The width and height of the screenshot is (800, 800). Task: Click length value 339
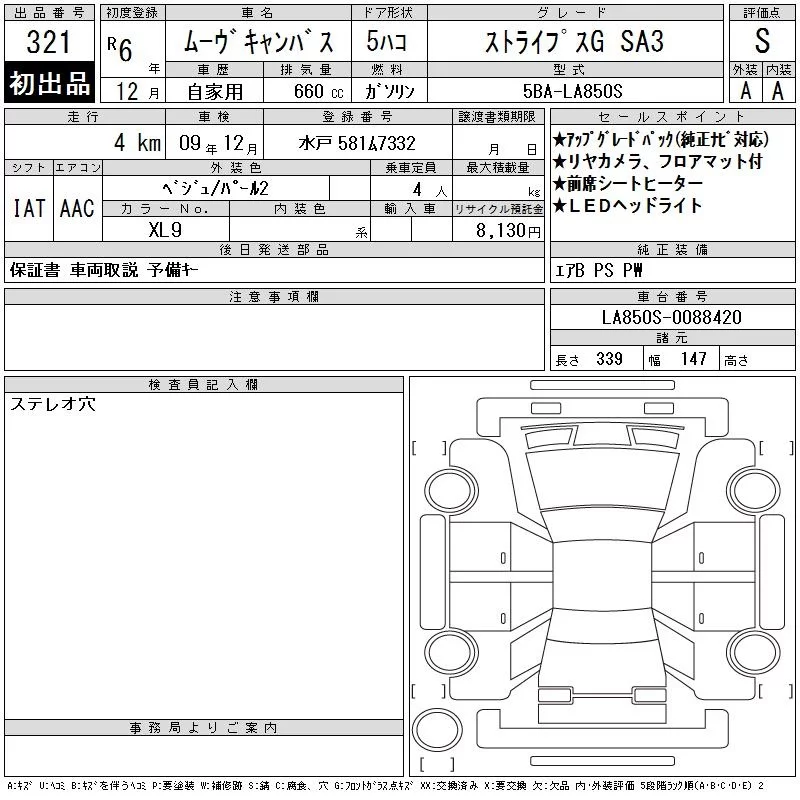(609, 359)
